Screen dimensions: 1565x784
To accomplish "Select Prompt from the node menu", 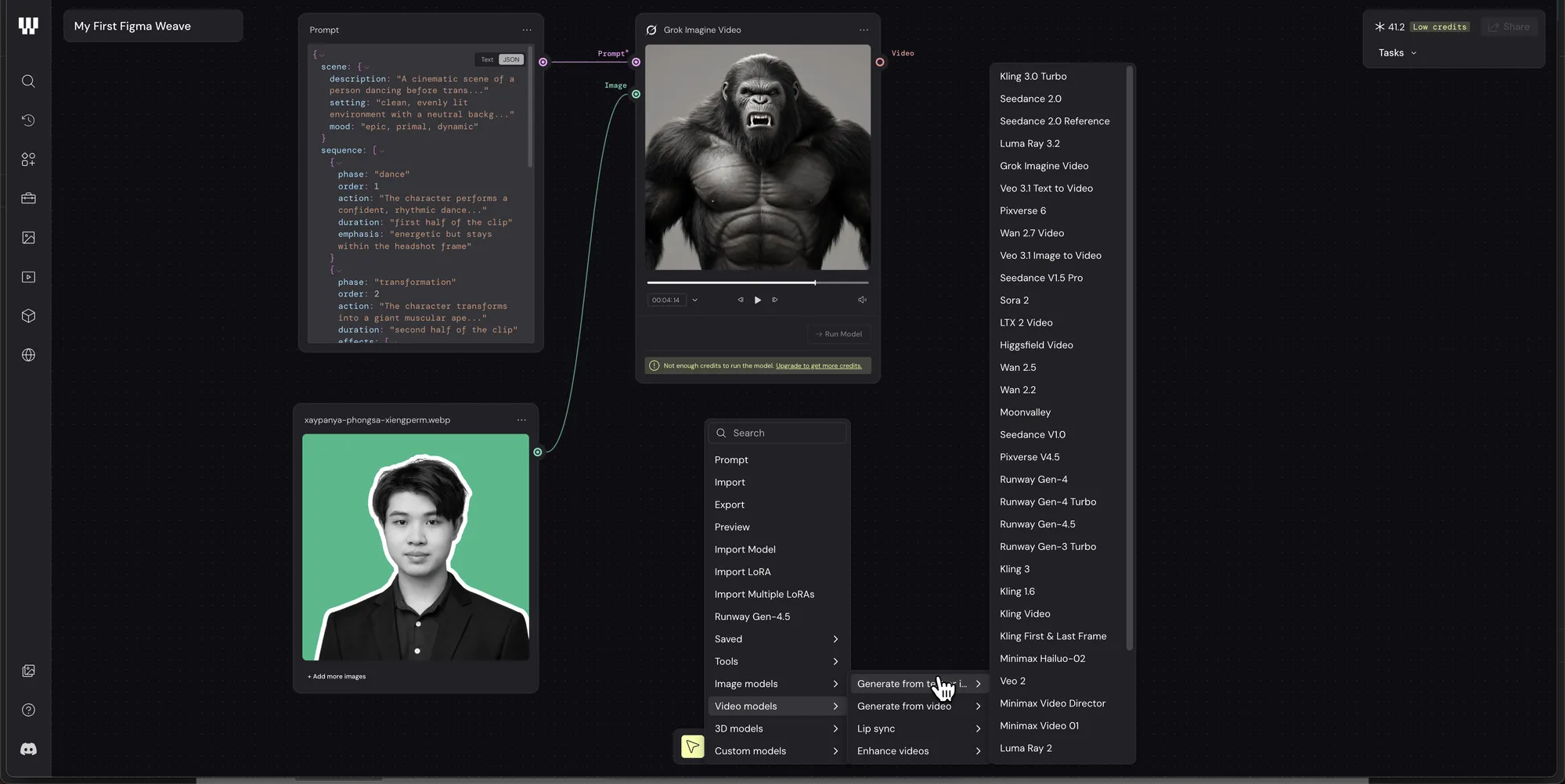I will pos(777,460).
